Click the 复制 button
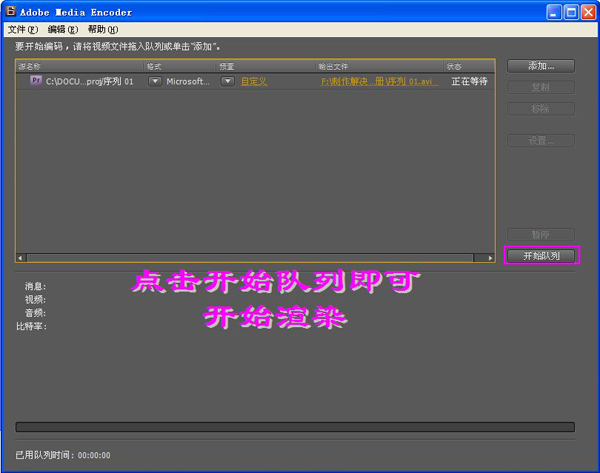 tap(541, 87)
